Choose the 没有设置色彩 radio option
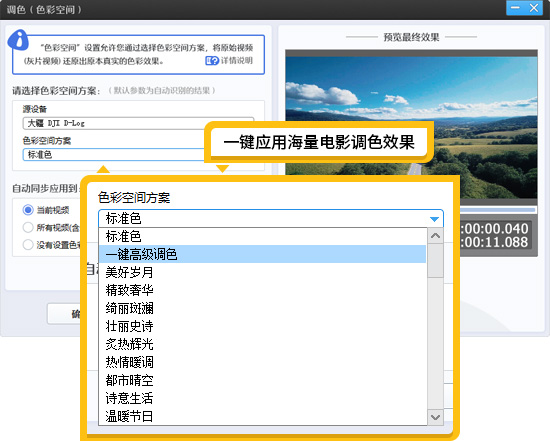Image resolution: width=550 pixels, height=441 pixels. click(x=28, y=245)
